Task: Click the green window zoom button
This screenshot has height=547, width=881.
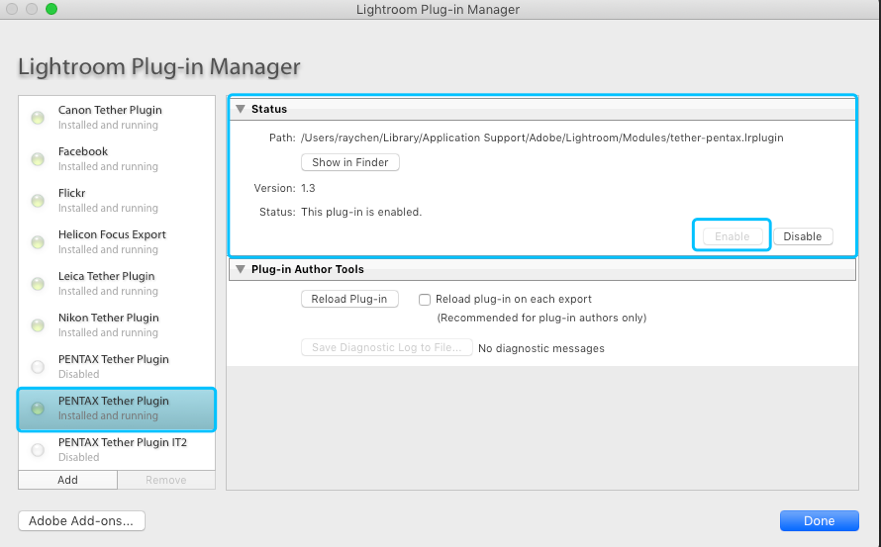Action: (51, 9)
